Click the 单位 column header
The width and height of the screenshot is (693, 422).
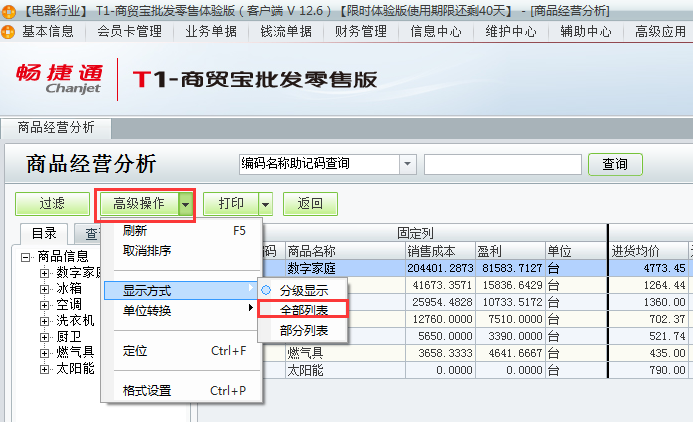pyautogui.click(x=576, y=251)
